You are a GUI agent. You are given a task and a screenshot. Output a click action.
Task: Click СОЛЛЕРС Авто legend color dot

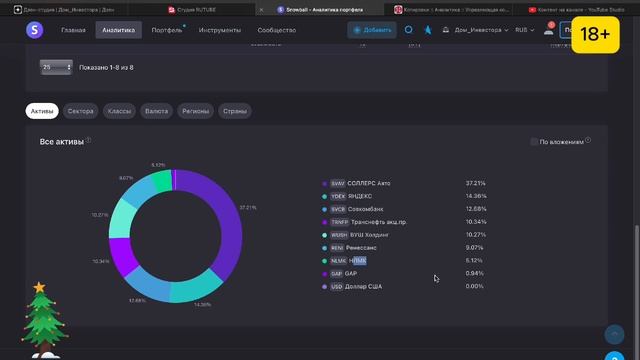tap(324, 184)
